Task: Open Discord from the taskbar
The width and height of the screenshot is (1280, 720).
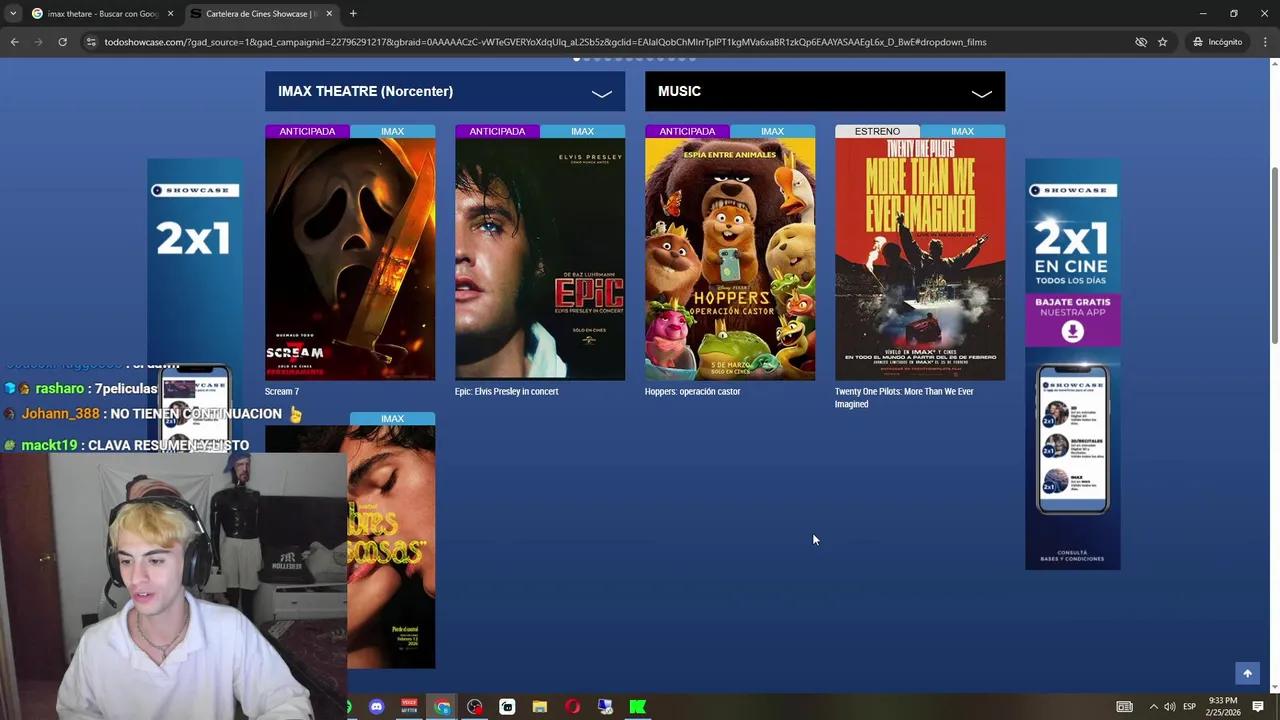Action: click(376, 707)
